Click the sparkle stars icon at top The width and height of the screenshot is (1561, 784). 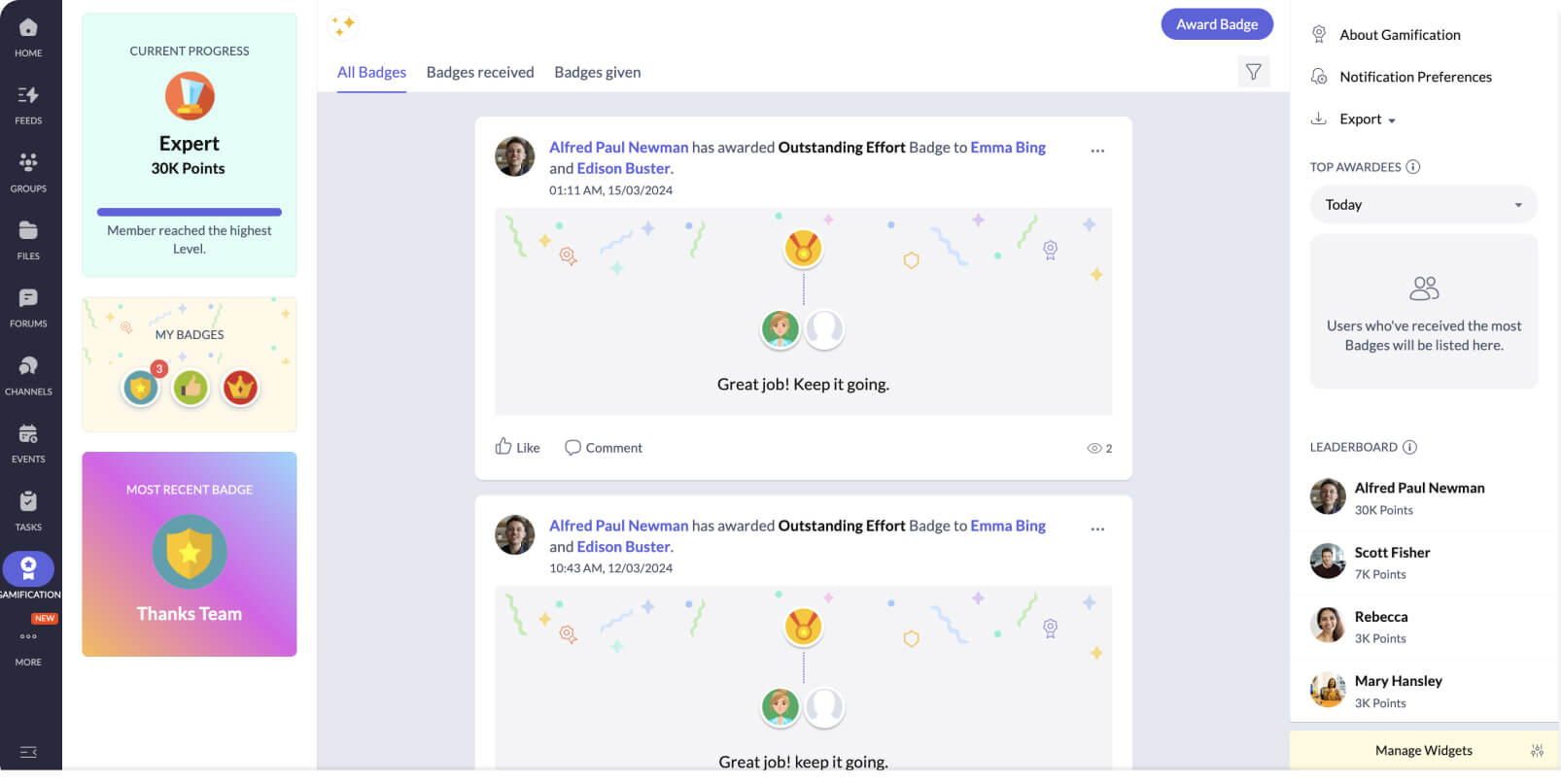(343, 24)
